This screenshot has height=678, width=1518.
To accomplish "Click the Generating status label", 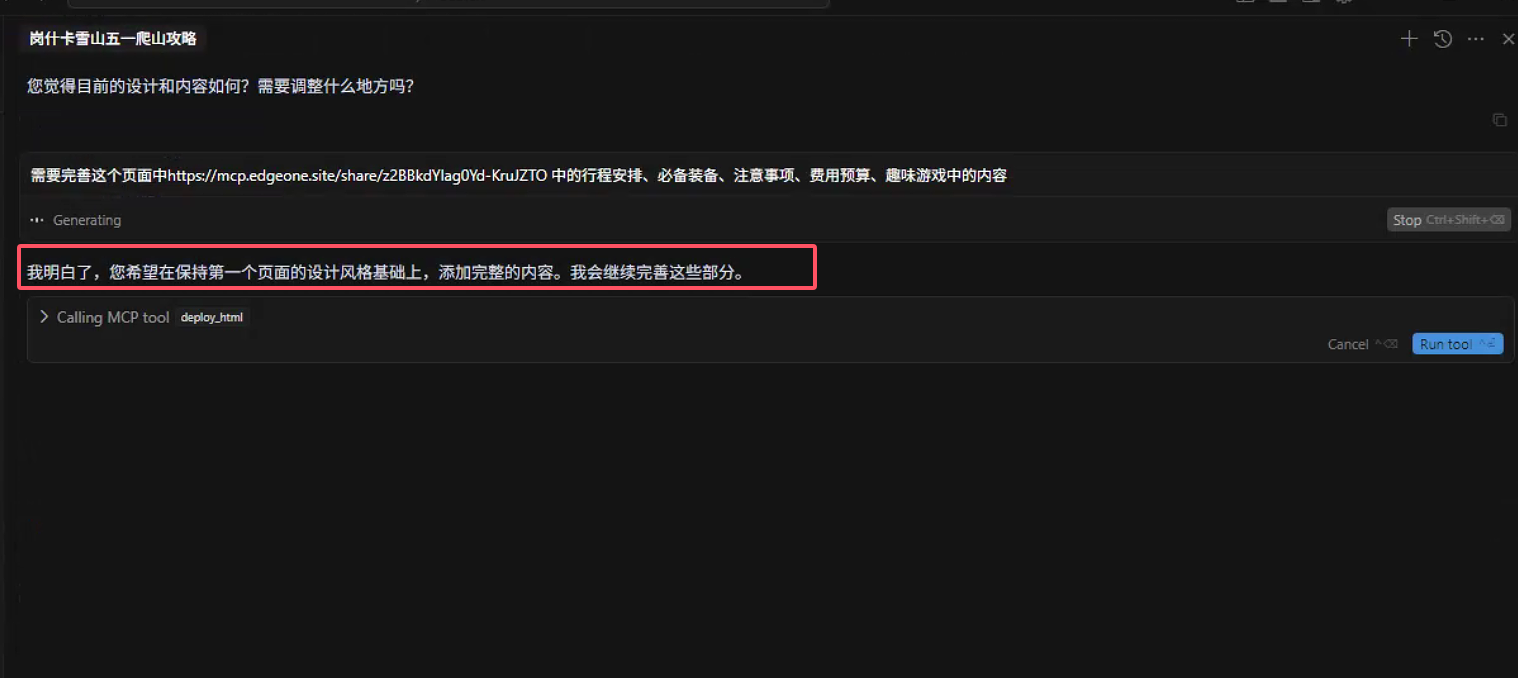I will 87,220.
